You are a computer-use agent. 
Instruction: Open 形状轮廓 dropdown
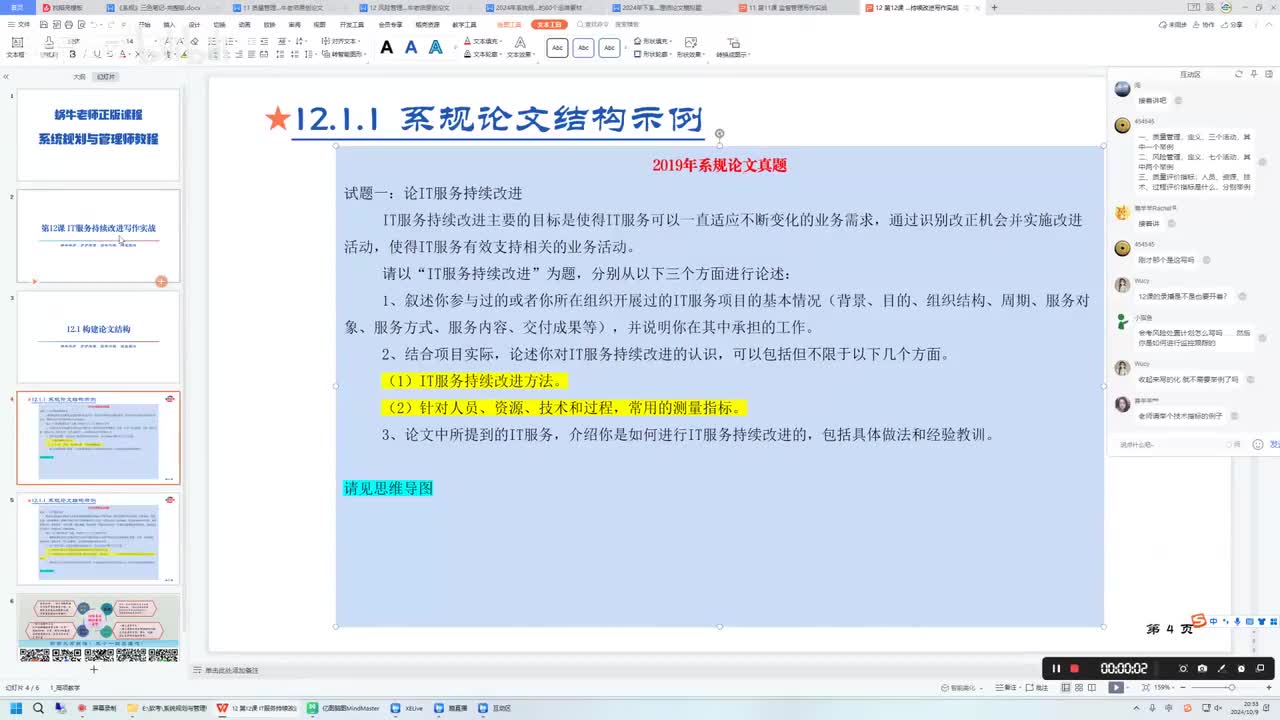tap(653, 54)
